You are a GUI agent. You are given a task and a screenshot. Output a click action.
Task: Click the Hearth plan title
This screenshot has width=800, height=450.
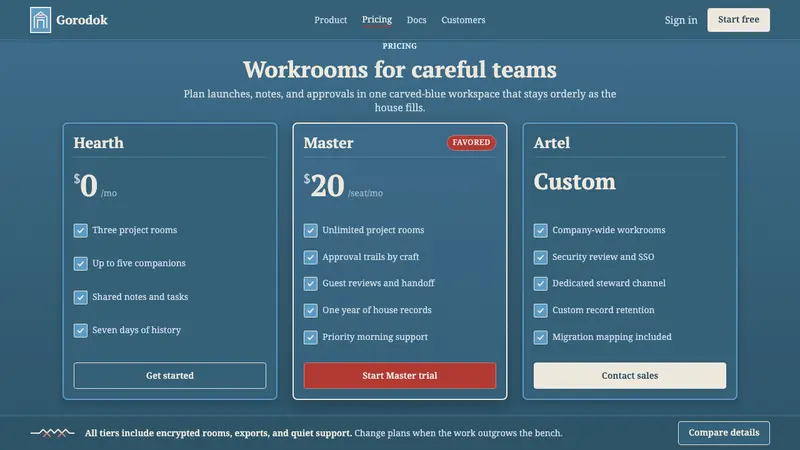(x=98, y=143)
